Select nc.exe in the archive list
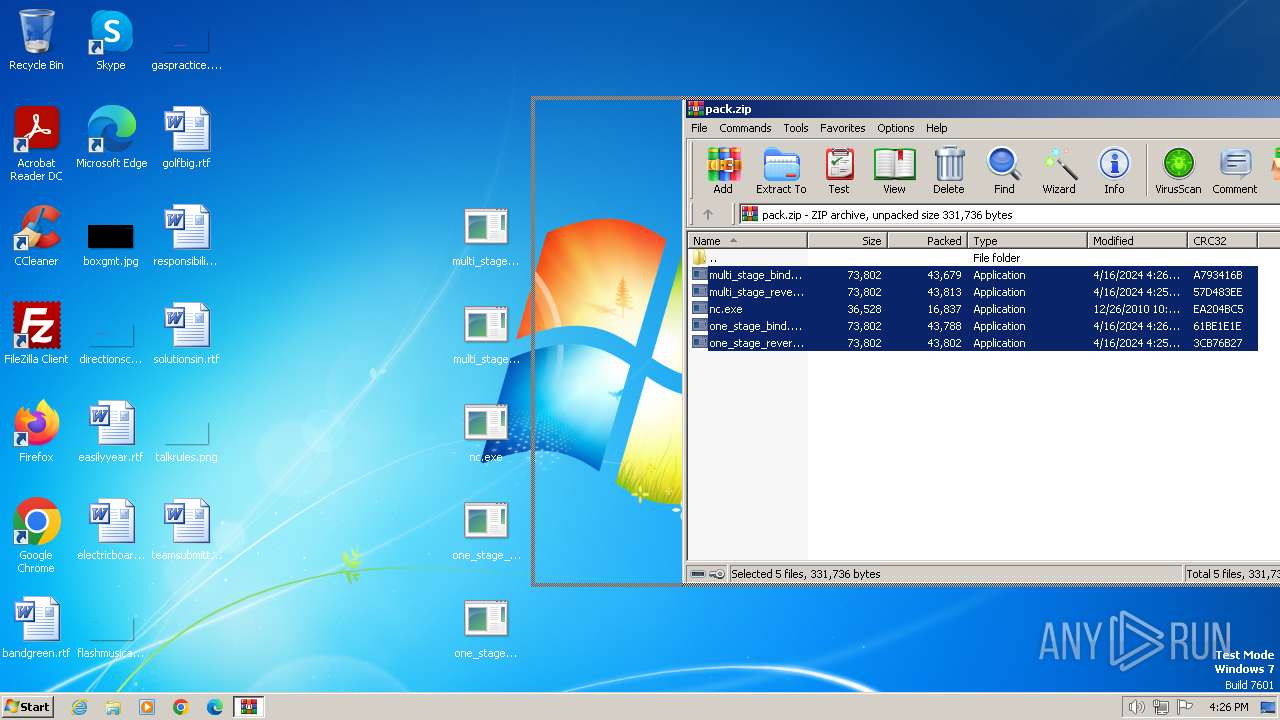The height and width of the screenshot is (720, 1280). click(x=973, y=309)
